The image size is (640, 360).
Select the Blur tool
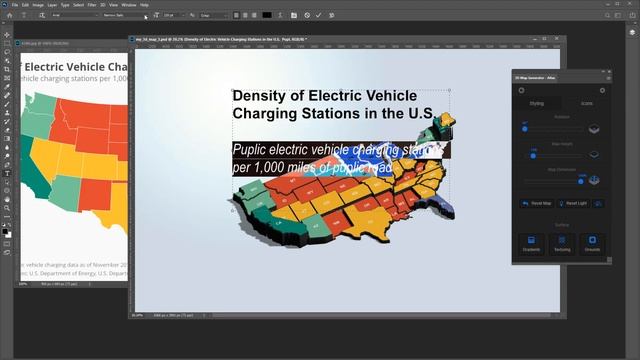[x=7, y=147]
